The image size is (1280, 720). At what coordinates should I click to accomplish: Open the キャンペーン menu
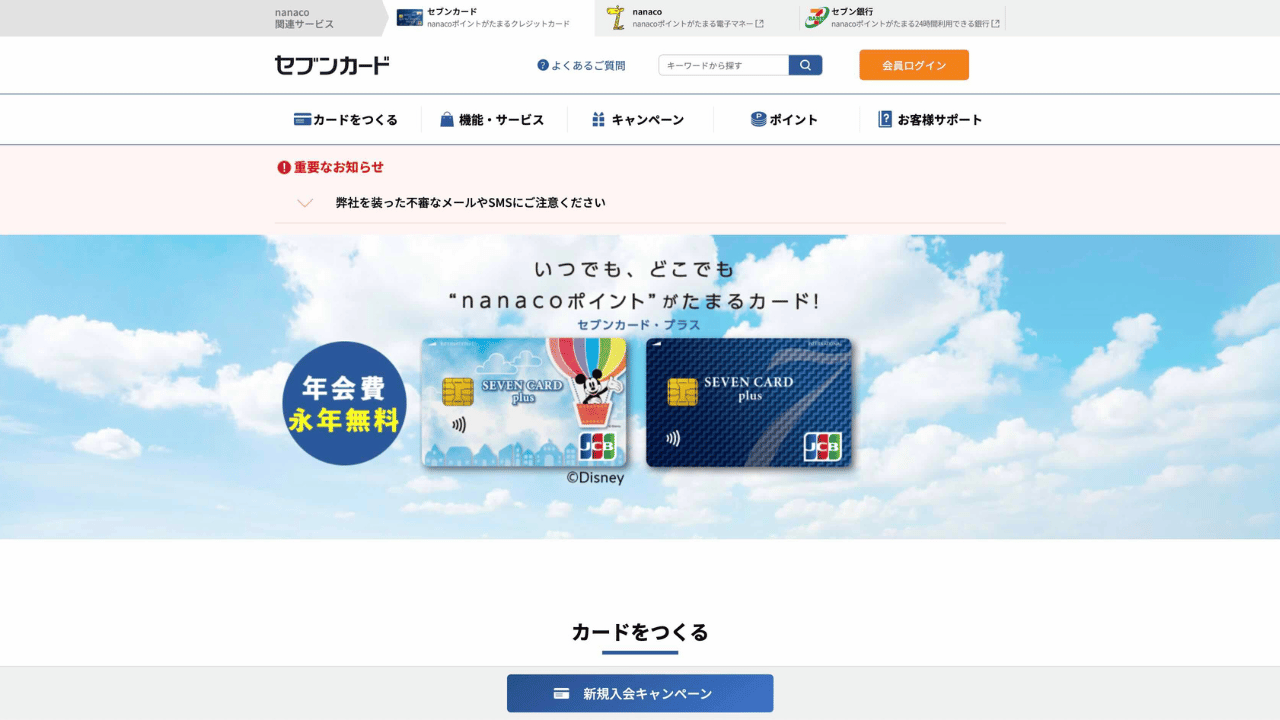point(639,119)
